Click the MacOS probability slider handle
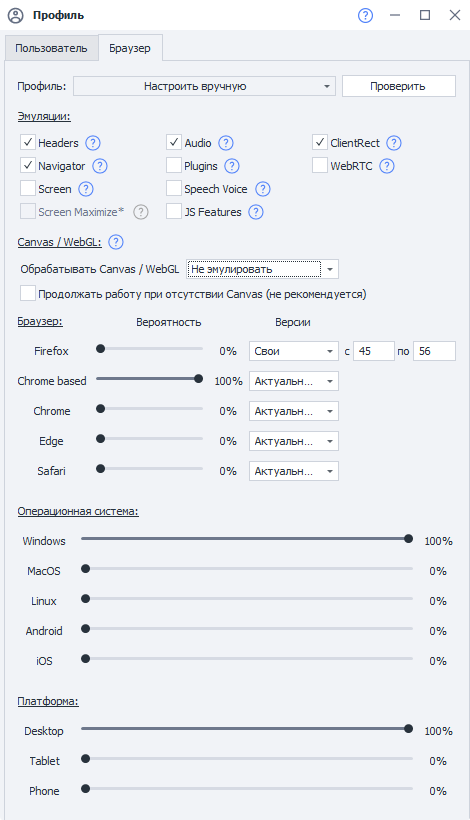Viewport: 470px width, 820px height. (85, 569)
